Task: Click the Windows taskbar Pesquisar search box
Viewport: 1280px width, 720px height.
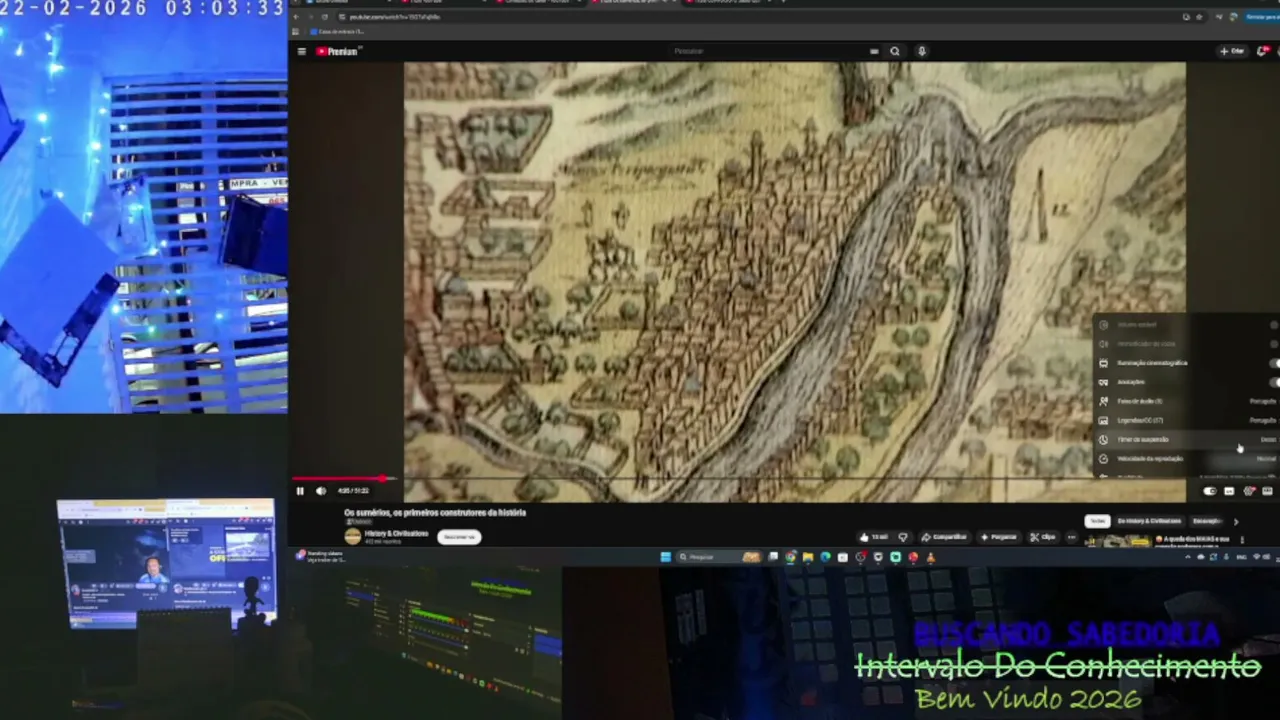Action: [718, 557]
